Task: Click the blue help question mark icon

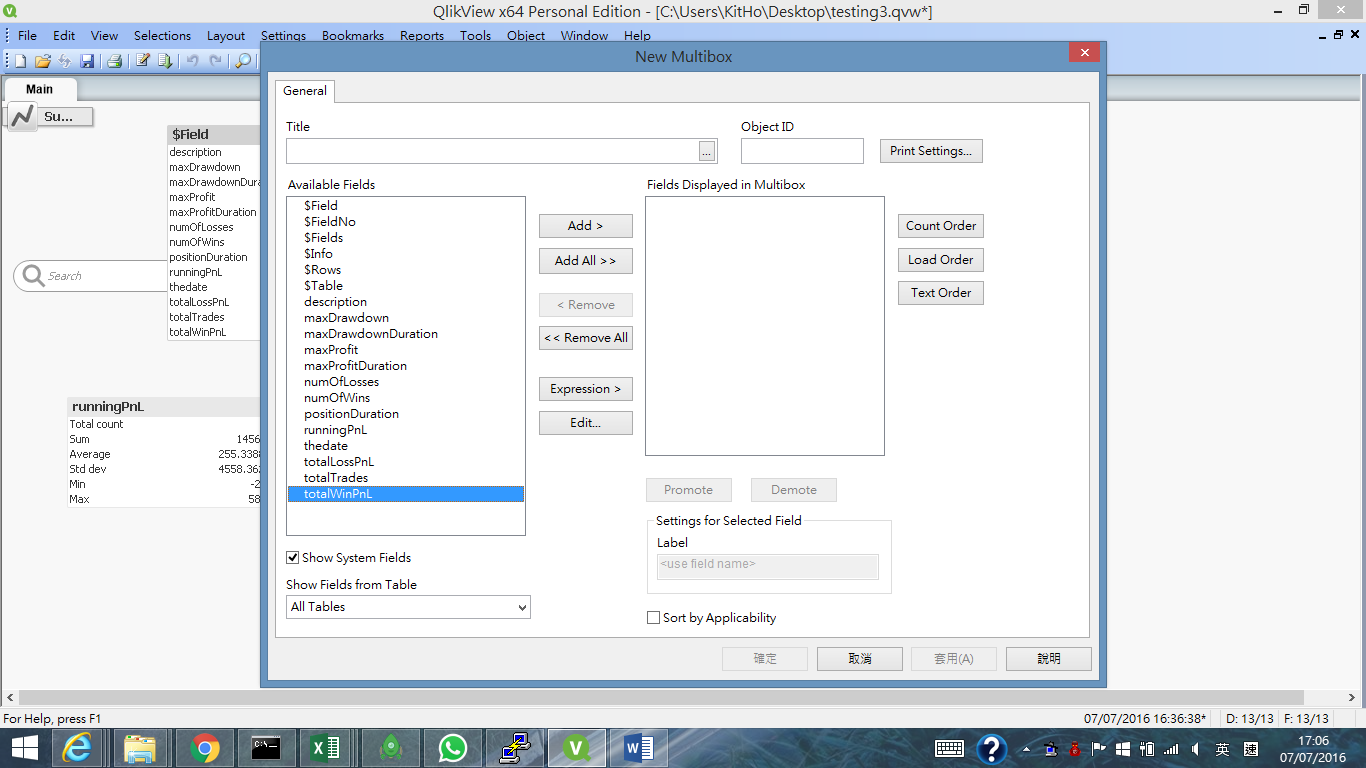Action: pos(991,748)
